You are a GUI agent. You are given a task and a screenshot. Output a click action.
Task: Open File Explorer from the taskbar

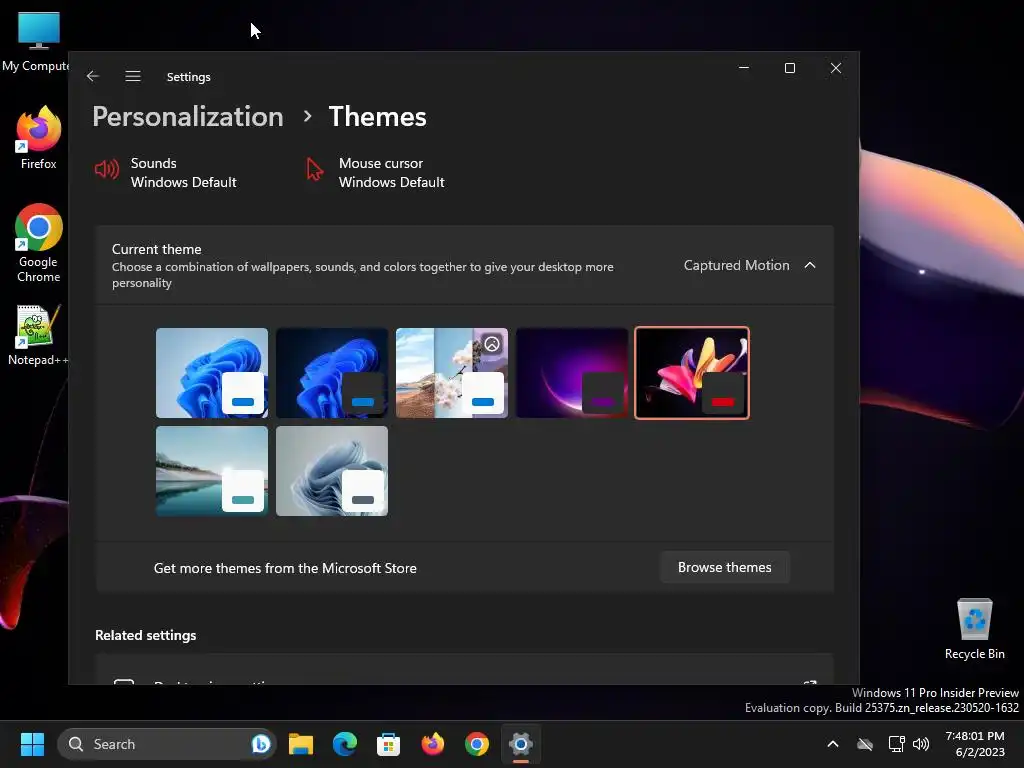click(x=301, y=744)
